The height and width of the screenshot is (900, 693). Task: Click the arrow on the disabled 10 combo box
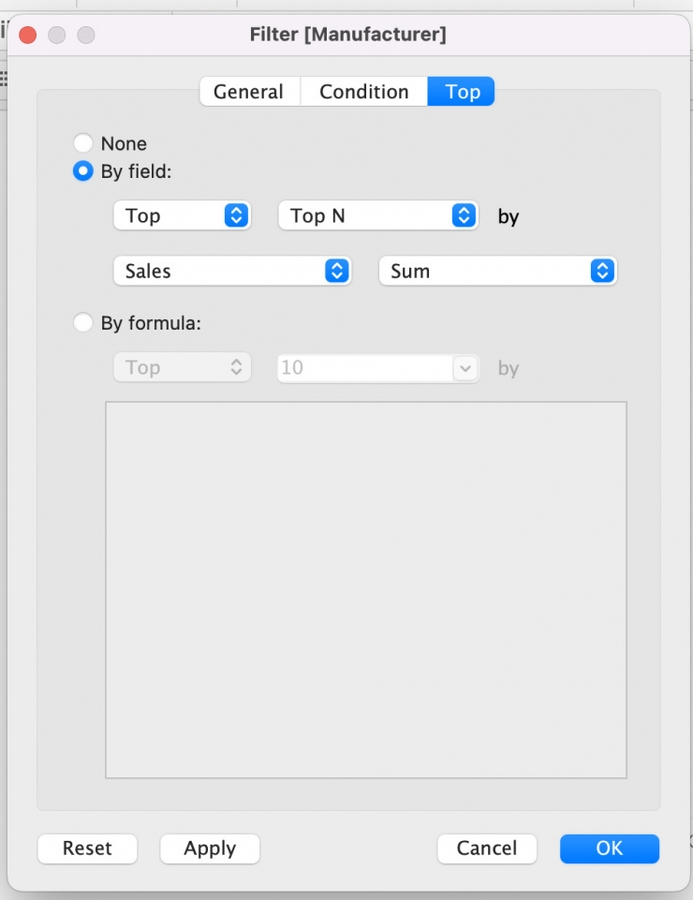point(465,368)
